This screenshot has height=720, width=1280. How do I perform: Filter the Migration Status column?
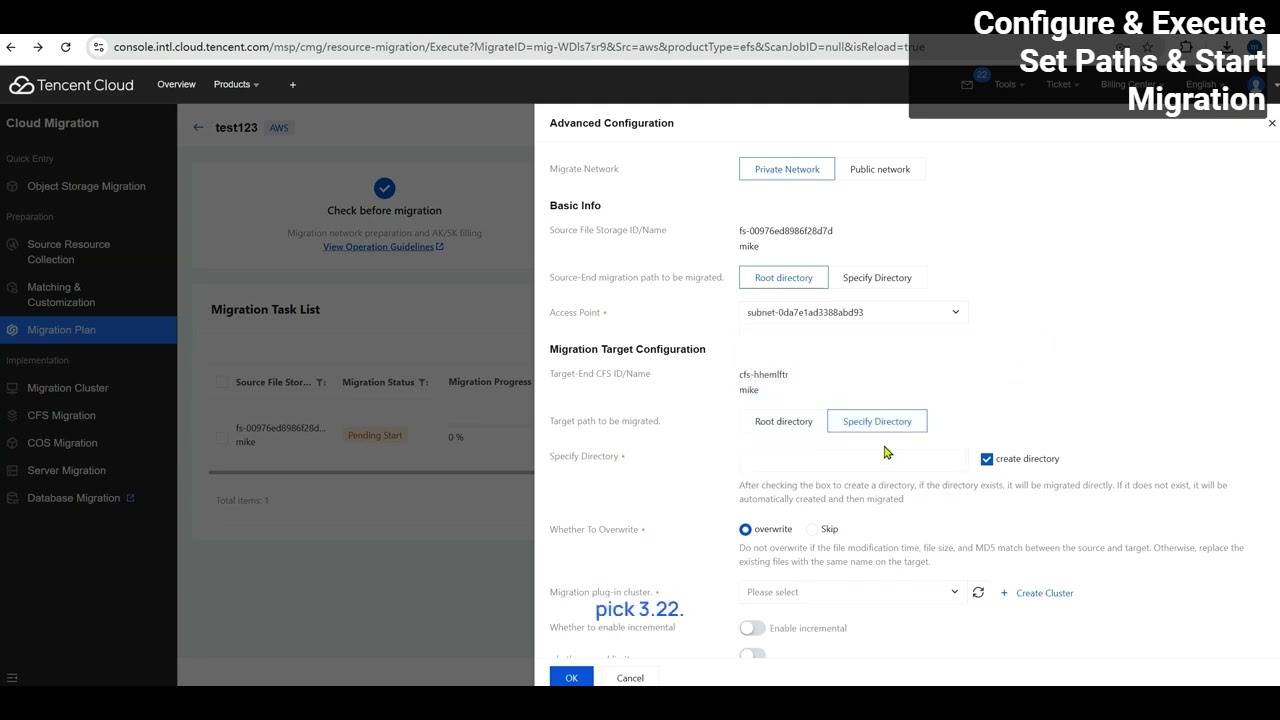[x=424, y=383]
